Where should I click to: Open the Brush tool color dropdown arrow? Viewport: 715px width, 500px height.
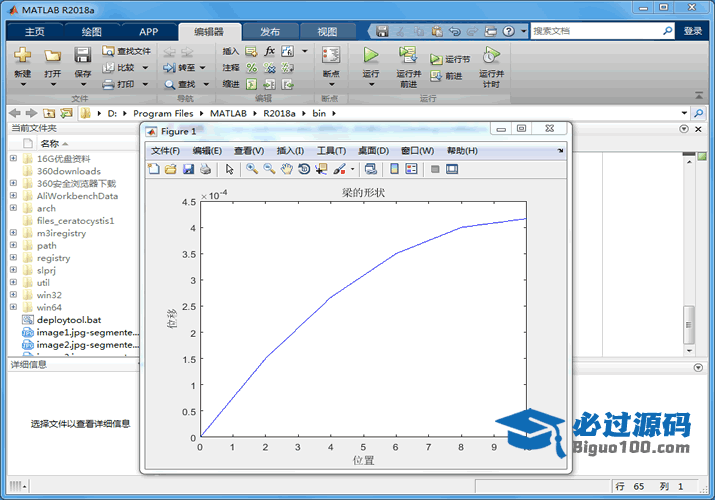click(x=352, y=169)
